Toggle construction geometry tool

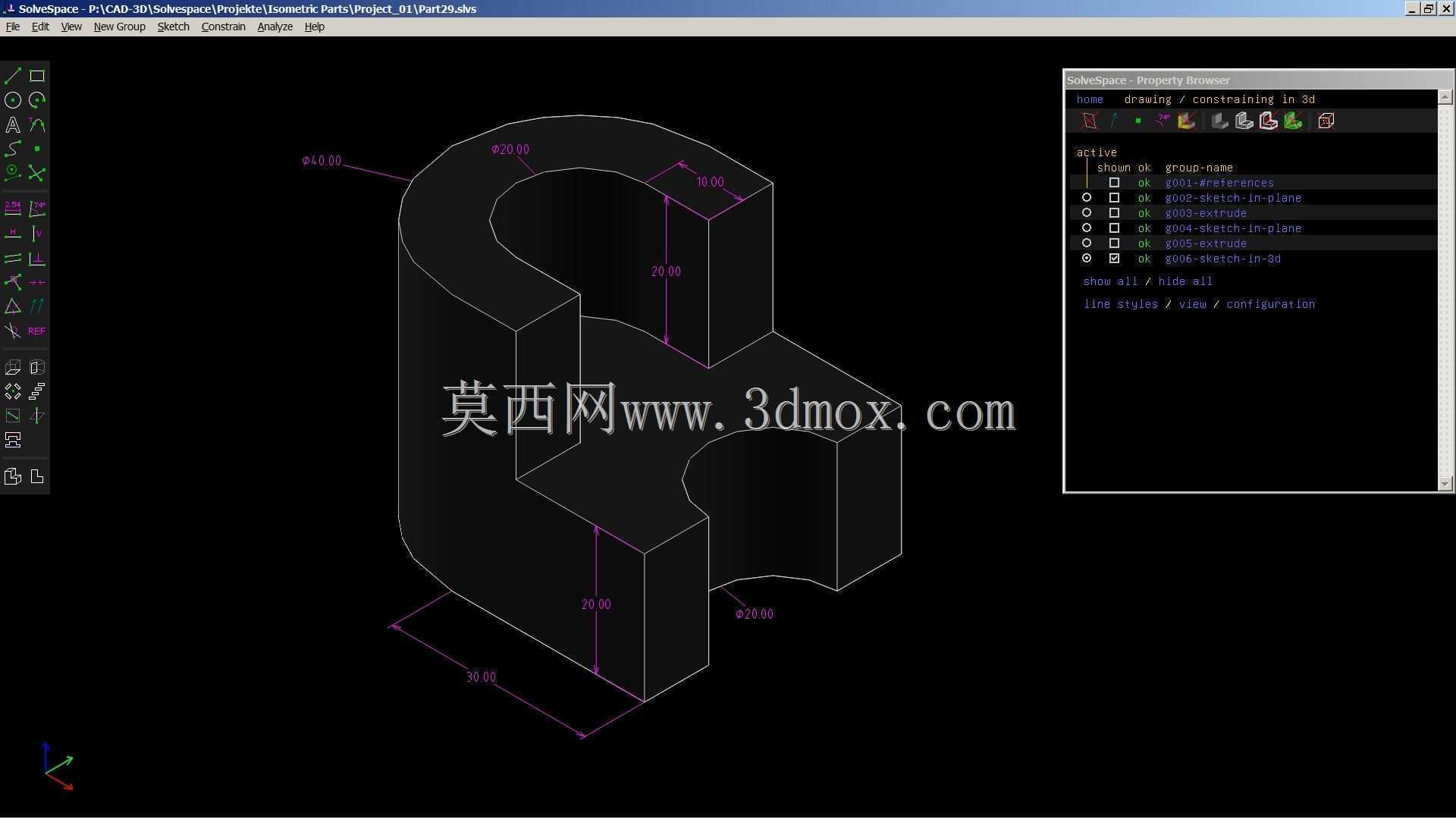point(13,173)
